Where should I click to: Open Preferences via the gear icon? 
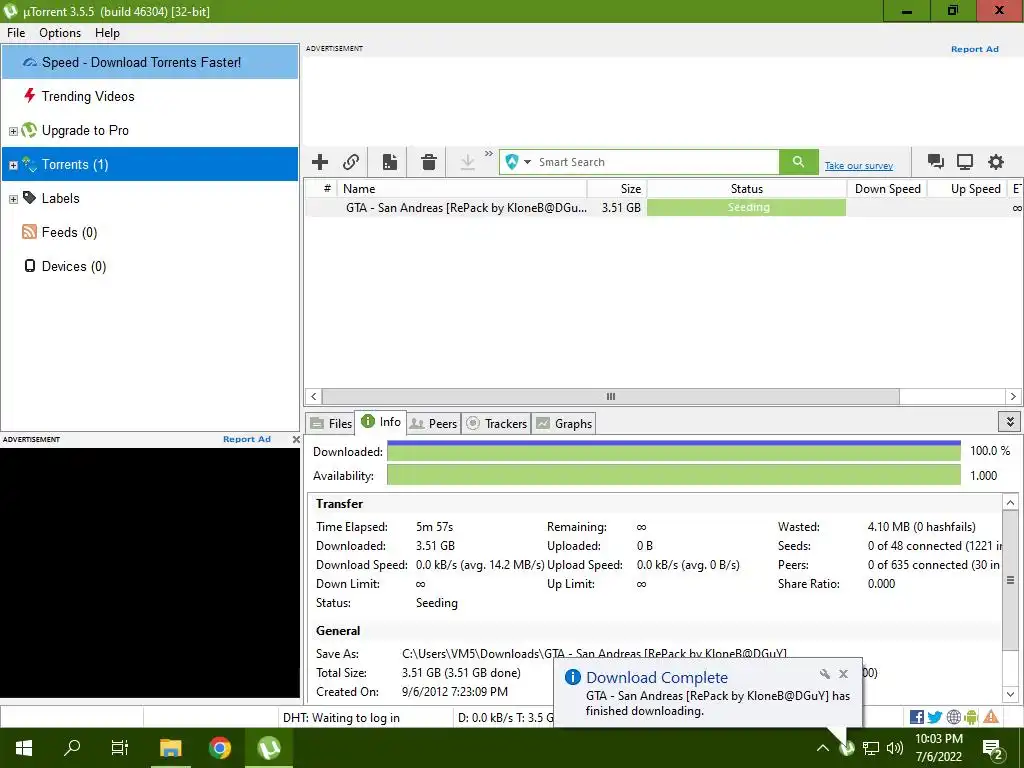[995, 162]
